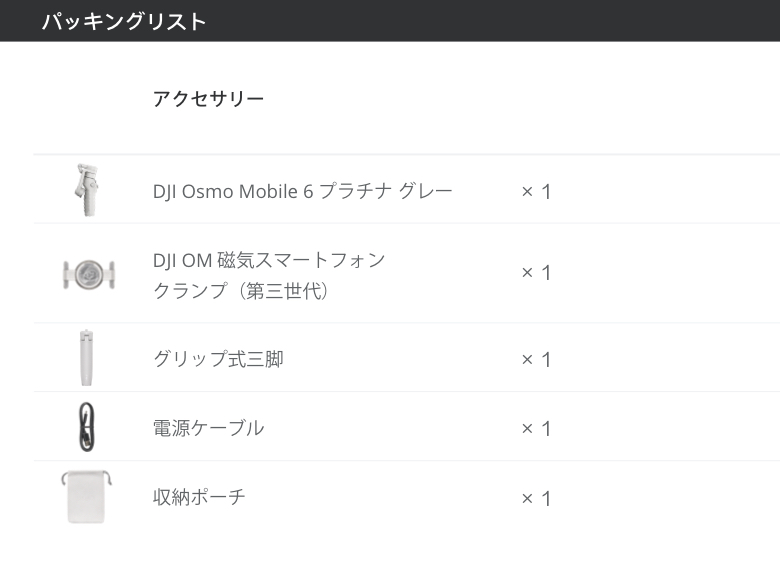Click the 電源ケーブル item label
The height and width of the screenshot is (566, 780).
(x=208, y=428)
